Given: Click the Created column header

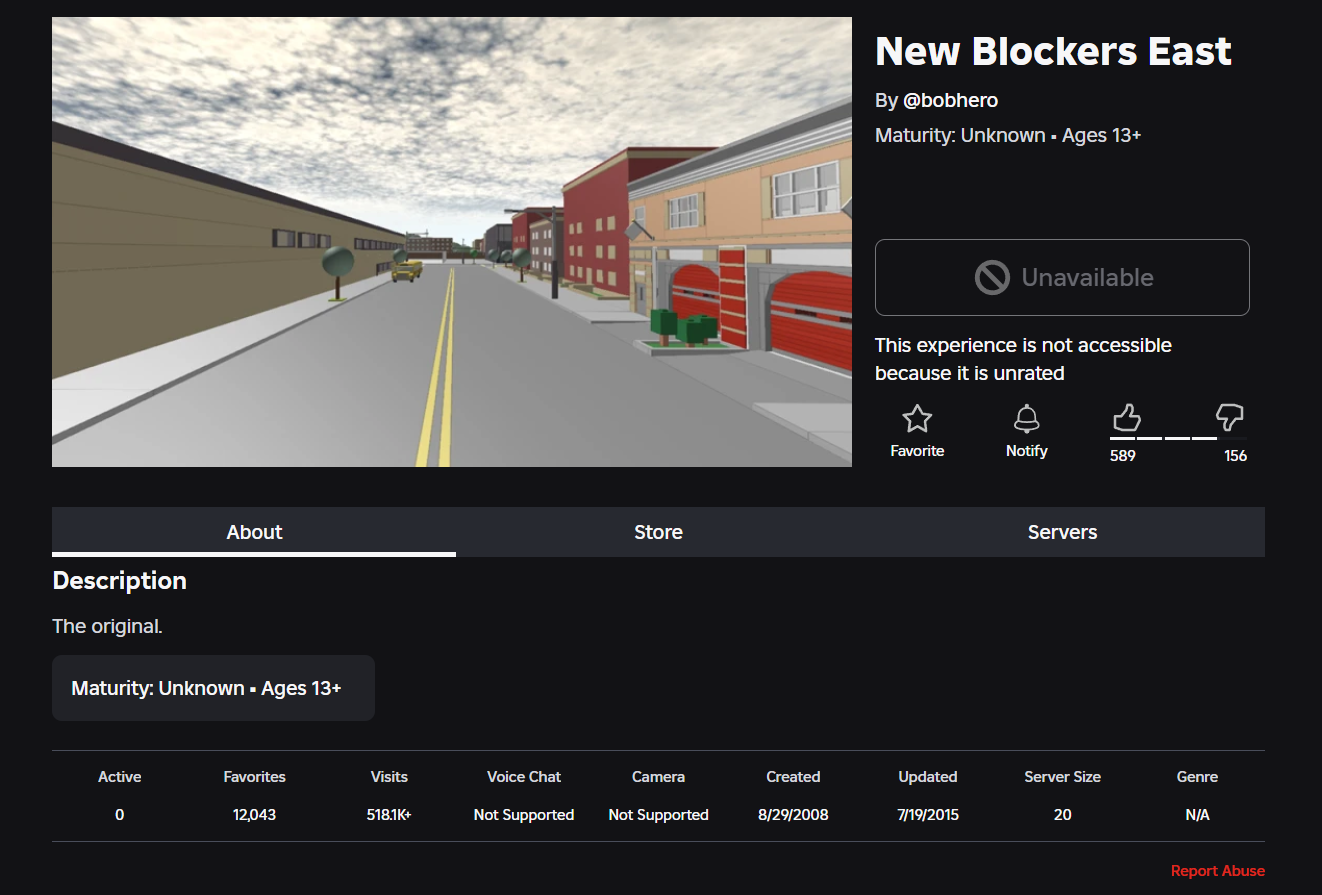Looking at the screenshot, I should tap(793, 777).
